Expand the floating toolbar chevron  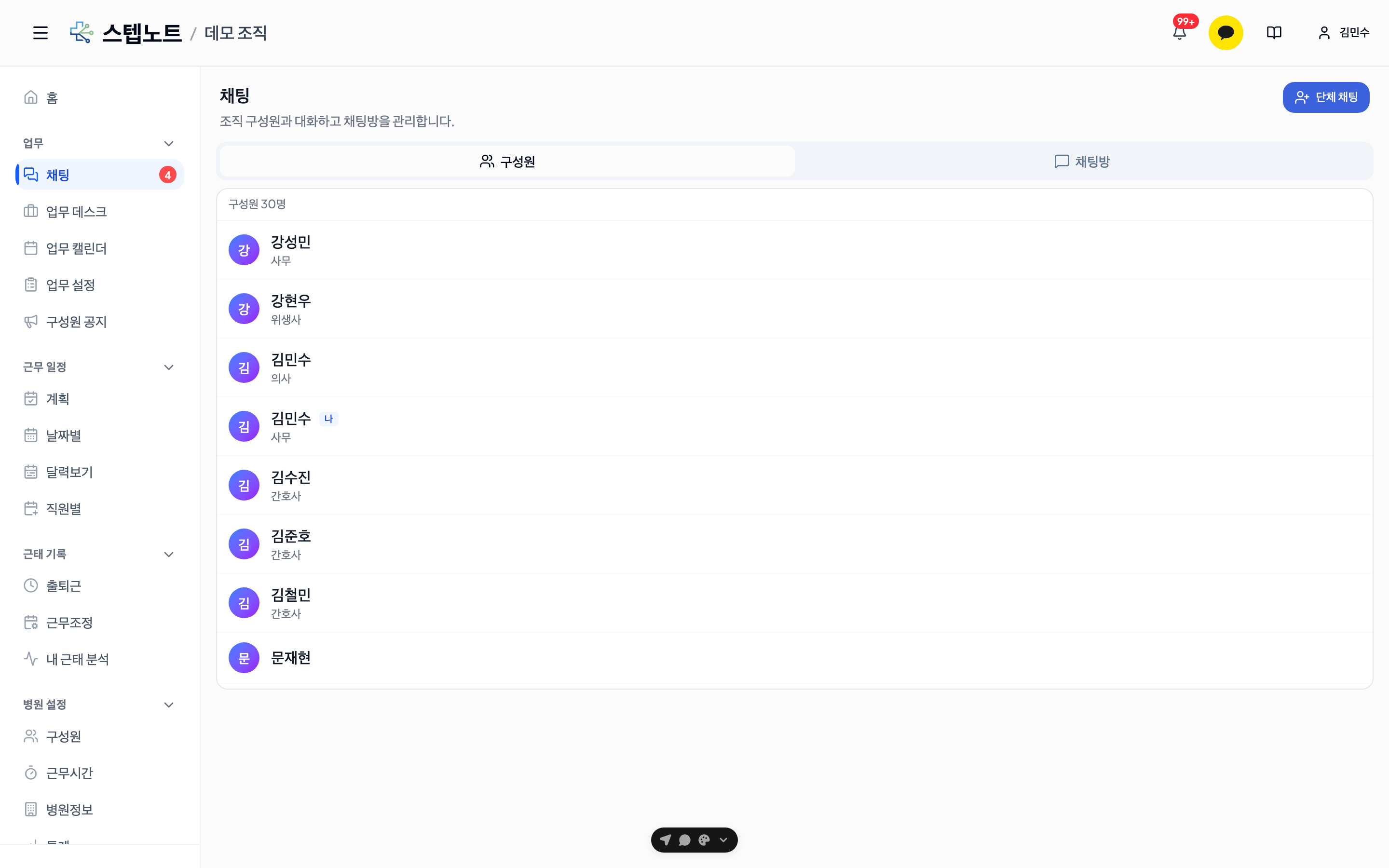(724, 840)
